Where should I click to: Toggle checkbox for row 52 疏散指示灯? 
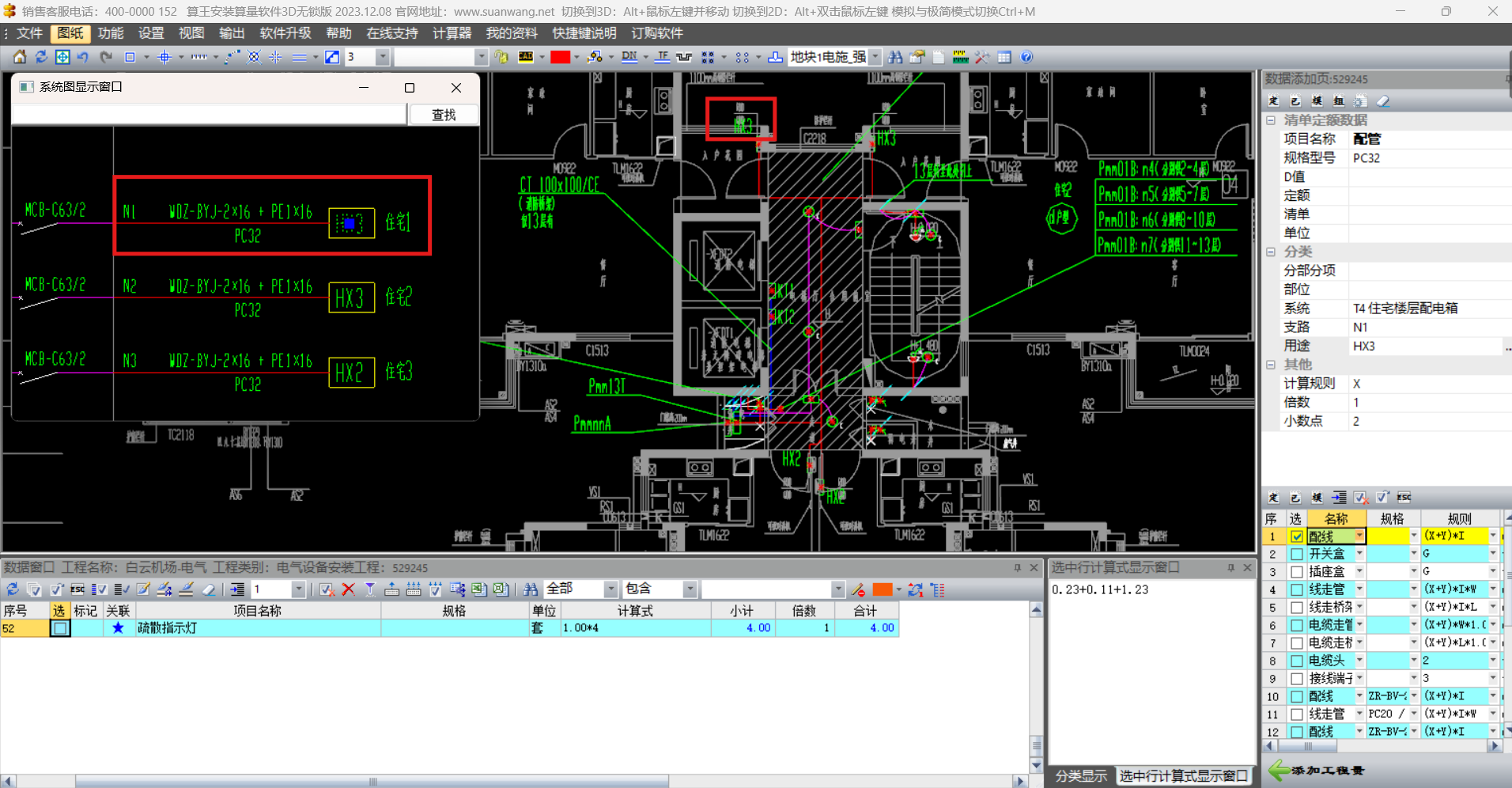60,628
